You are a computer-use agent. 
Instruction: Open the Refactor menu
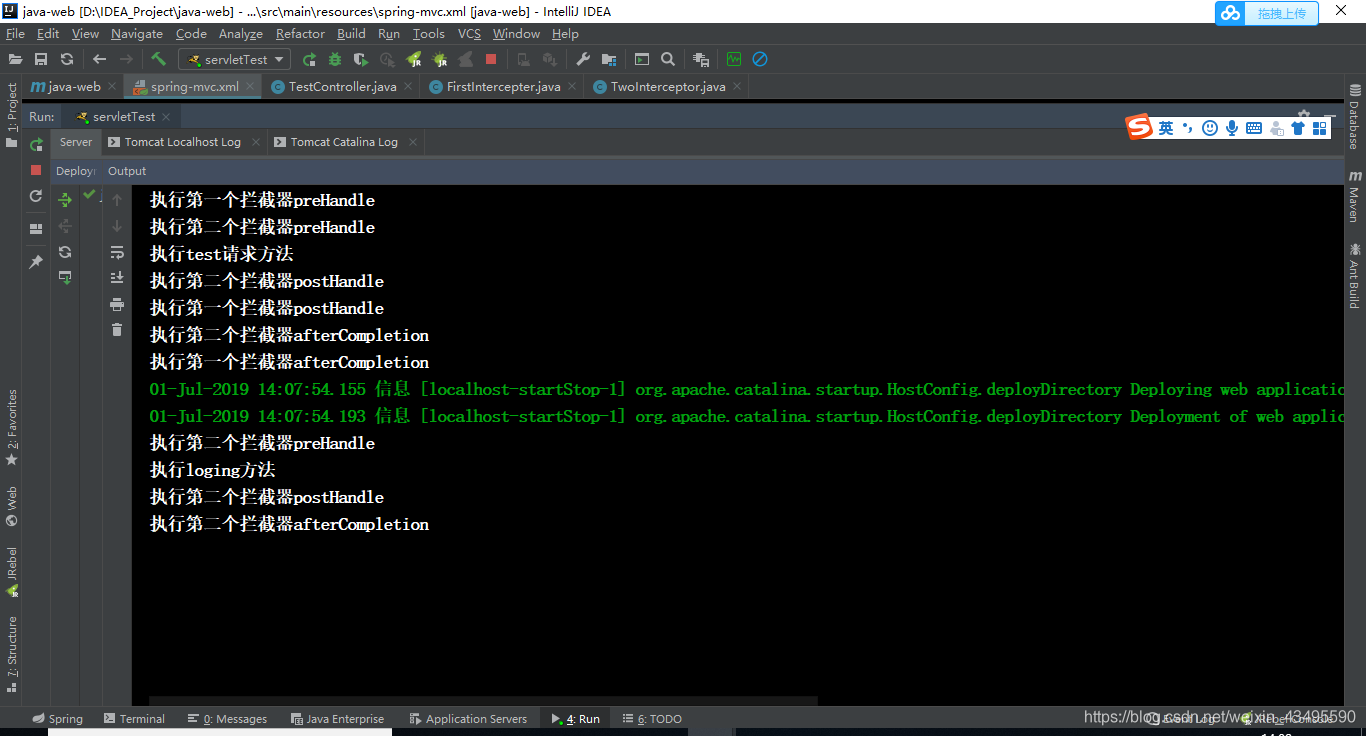click(x=300, y=34)
